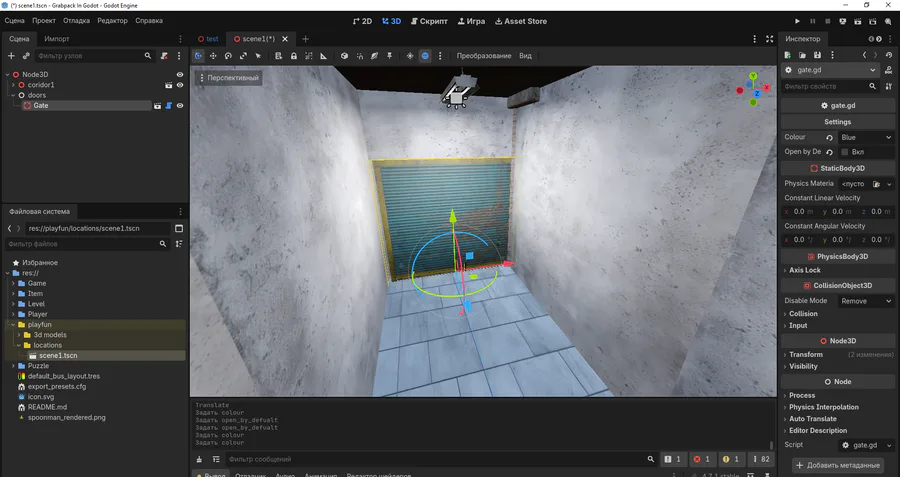Toggle the preview environment globe icon
900x477 pixels.
pyautogui.click(x=425, y=56)
